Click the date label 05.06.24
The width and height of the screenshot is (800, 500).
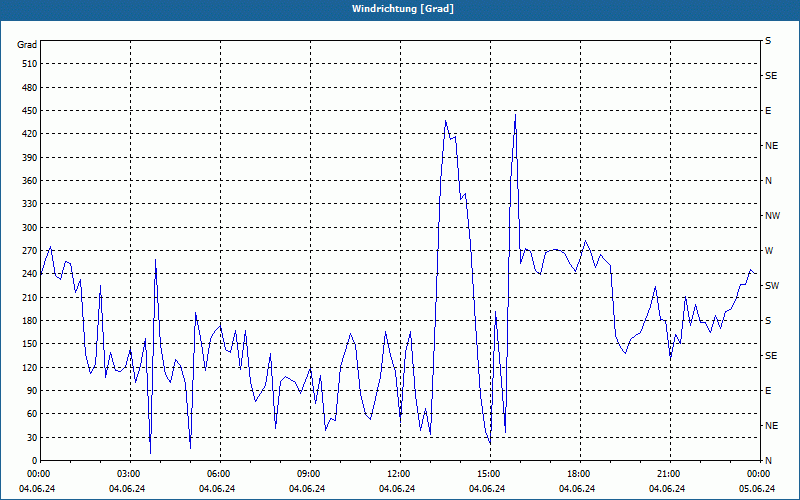pyautogui.click(x=756, y=489)
